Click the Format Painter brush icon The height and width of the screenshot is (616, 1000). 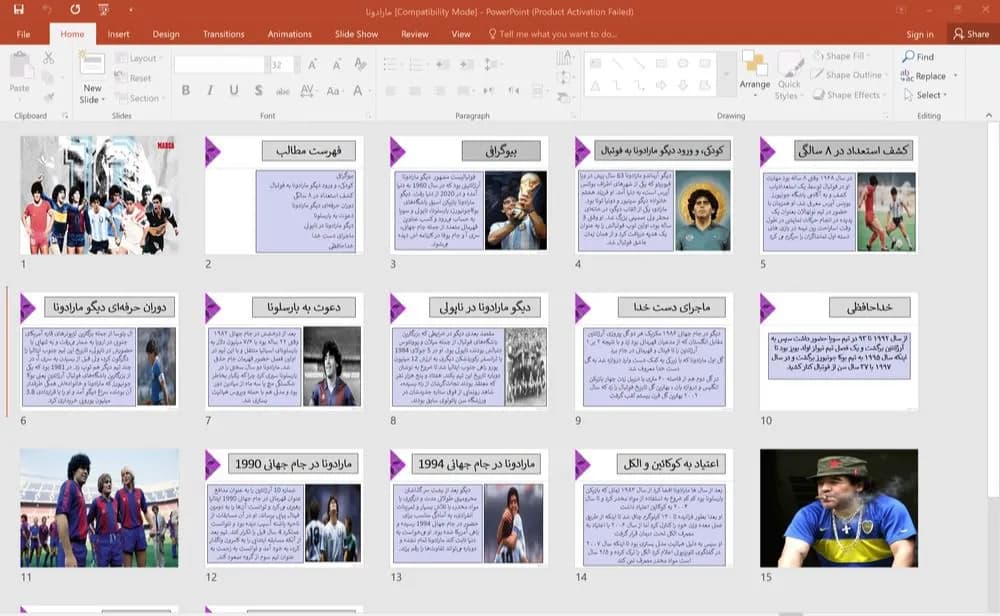pyautogui.click(x=48, y=97)
